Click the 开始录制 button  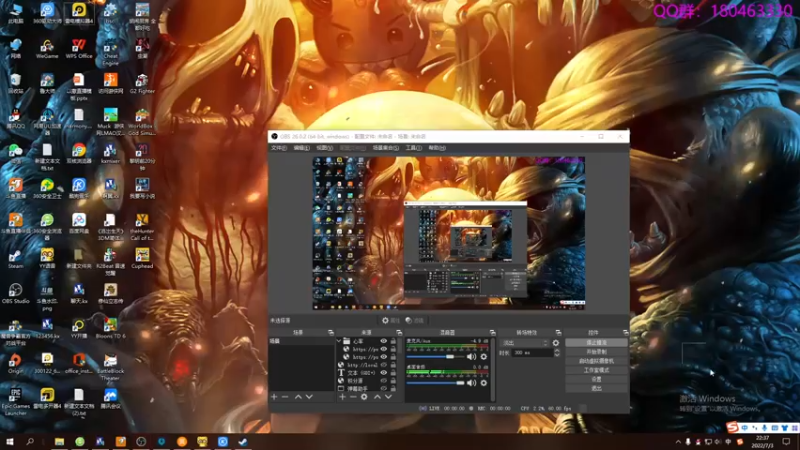tap(596, 352)
